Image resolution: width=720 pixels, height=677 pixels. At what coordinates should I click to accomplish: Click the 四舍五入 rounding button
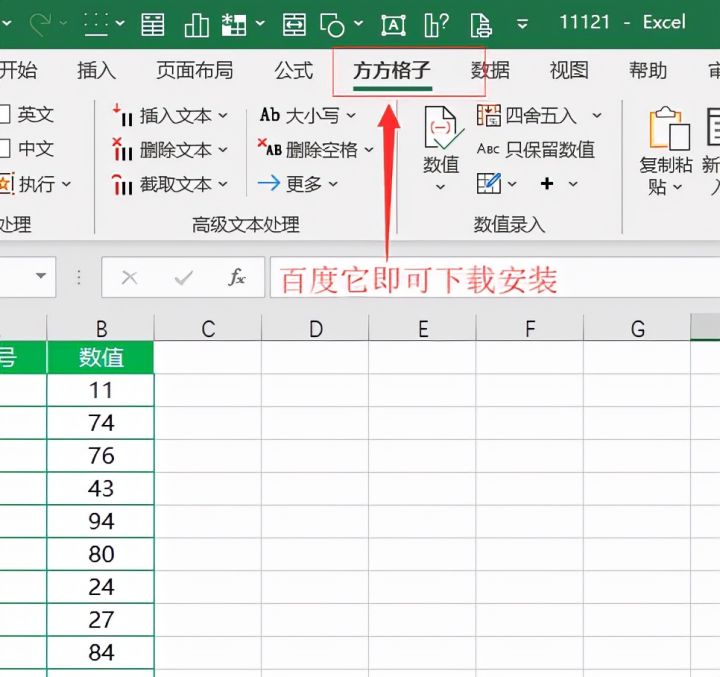527,115
